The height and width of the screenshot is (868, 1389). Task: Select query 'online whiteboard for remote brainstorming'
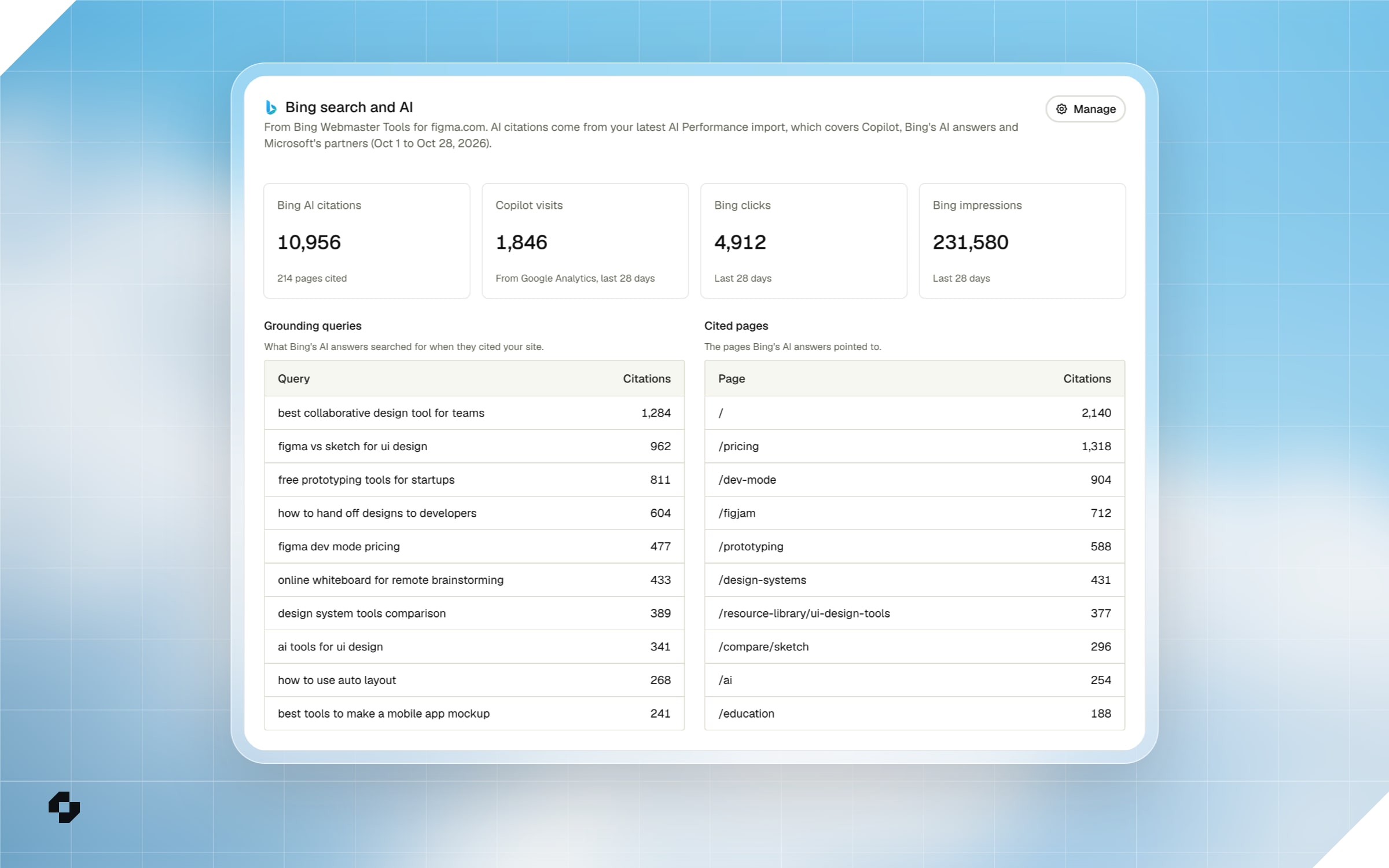click(475, 580)
